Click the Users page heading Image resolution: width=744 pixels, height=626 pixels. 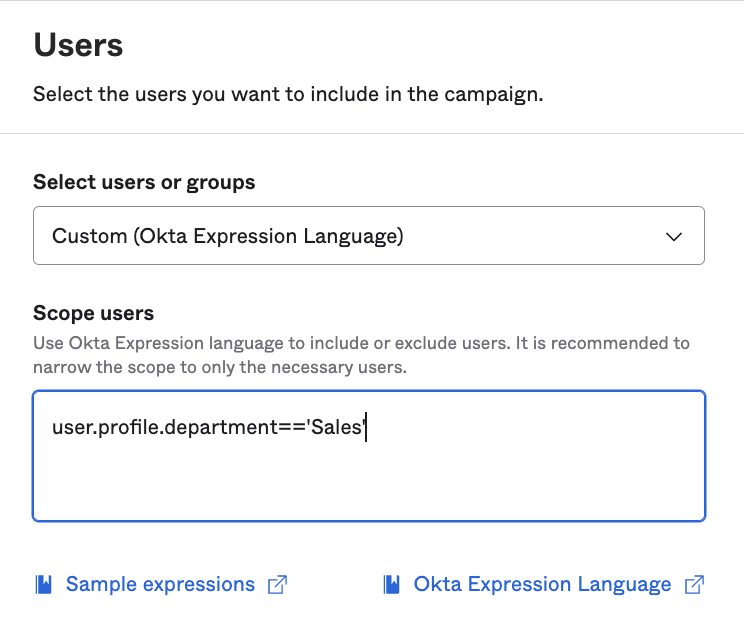click(78, 45)
